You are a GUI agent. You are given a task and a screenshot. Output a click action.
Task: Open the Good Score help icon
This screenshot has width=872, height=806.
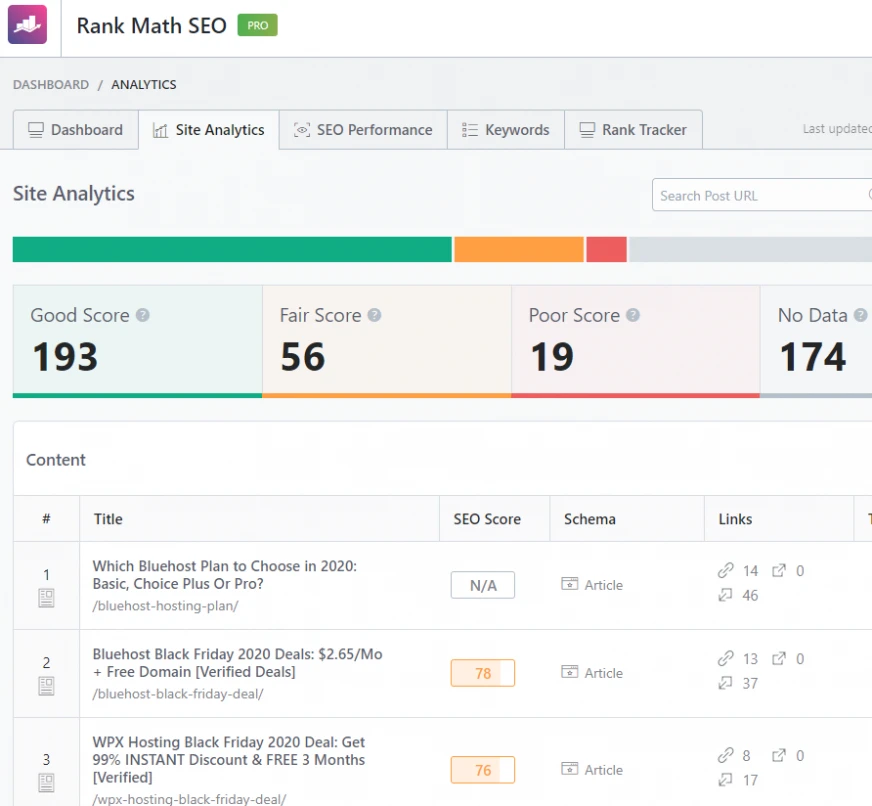(143, 315)
